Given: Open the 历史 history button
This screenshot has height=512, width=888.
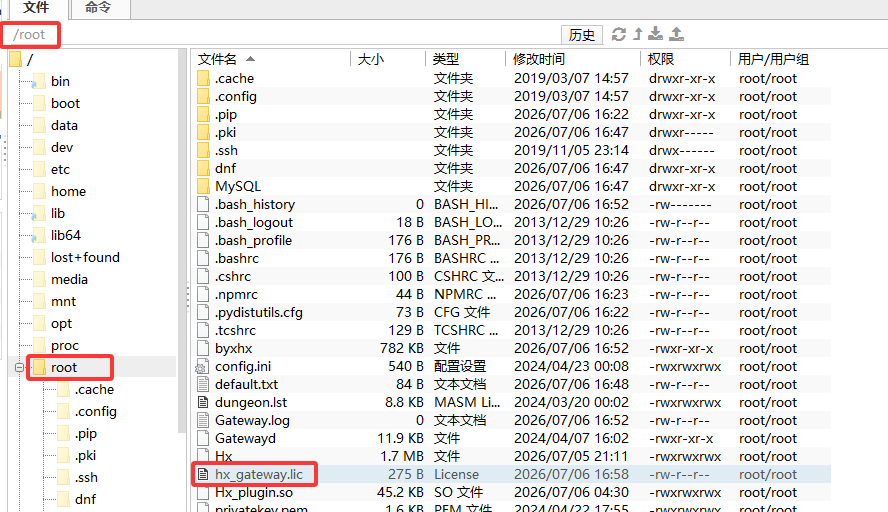Looking at the screenshot, I should pos(582,35).
